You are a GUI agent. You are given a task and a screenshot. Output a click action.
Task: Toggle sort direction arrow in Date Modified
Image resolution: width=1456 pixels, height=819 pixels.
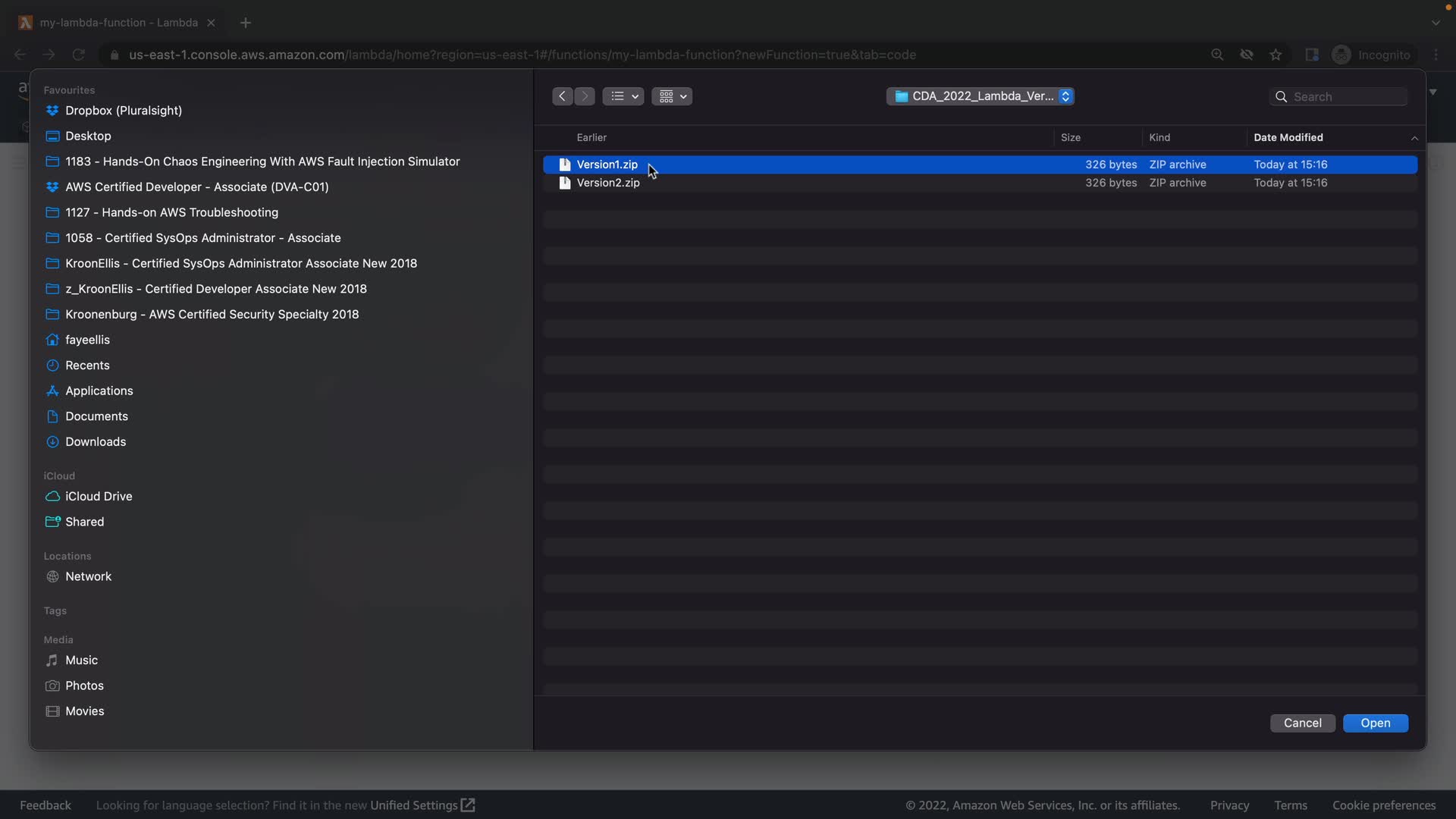coord(1414,138)
